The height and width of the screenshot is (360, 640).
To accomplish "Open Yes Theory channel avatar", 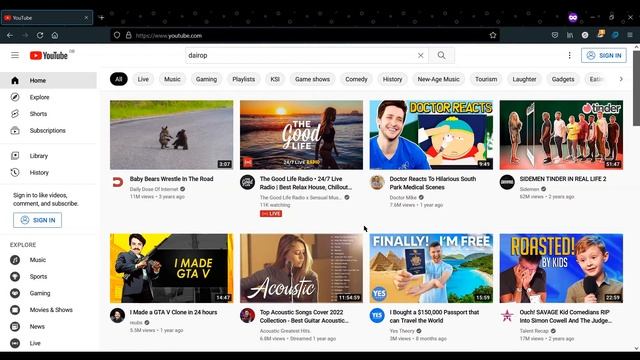I will (377, 316).
